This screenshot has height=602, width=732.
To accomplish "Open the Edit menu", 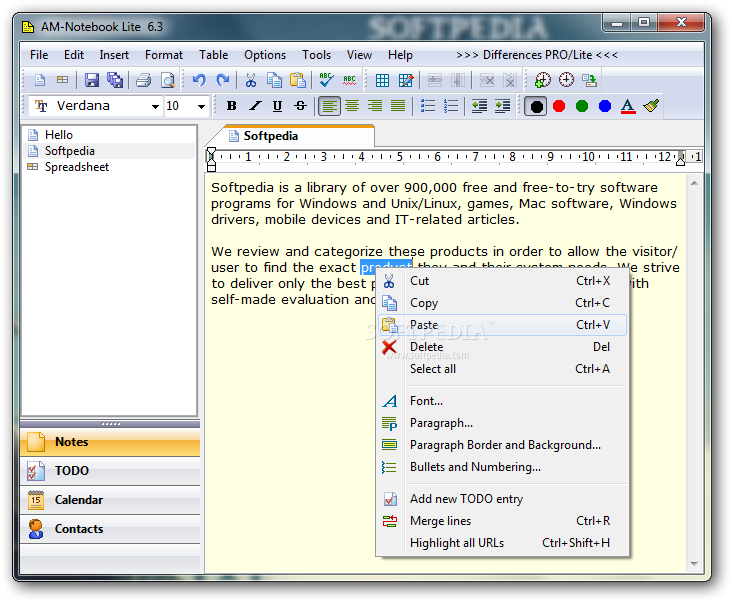I will click(x=74, y=55).
